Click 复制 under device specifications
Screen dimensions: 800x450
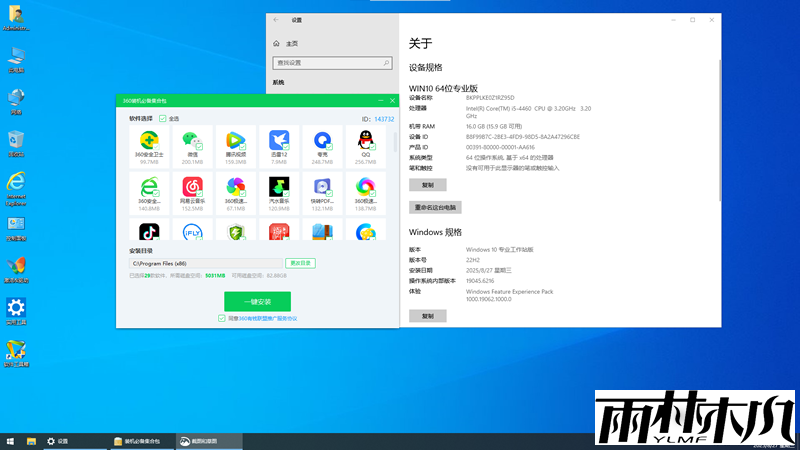coord(428,185)
